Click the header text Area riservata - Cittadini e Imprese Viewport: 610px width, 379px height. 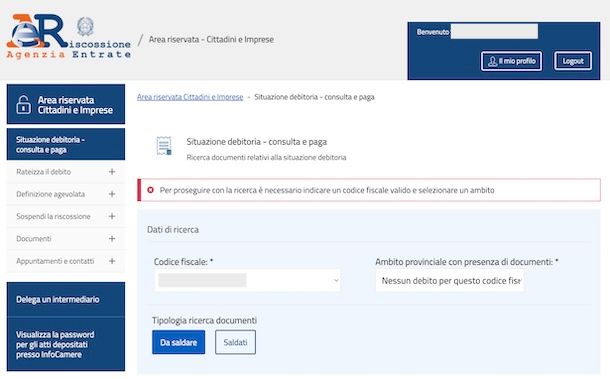pyautogui.click(x=211, y=39)
